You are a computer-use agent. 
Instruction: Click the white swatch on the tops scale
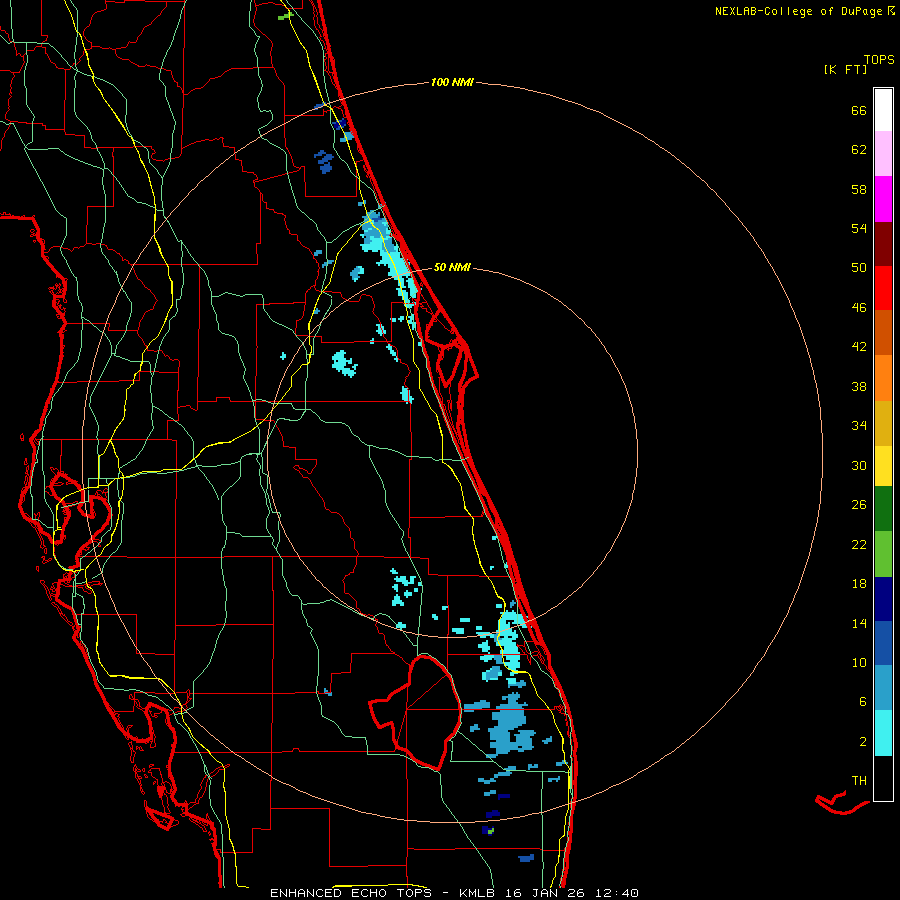(883, 110)
